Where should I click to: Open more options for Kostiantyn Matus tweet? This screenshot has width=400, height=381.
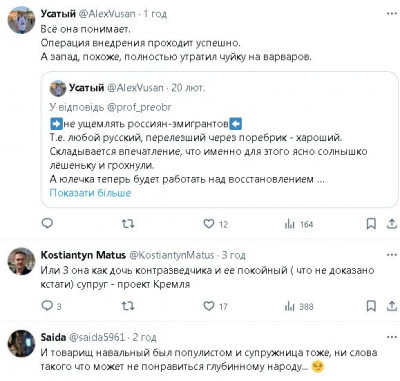pyautogui.click(x=392, y=255)
